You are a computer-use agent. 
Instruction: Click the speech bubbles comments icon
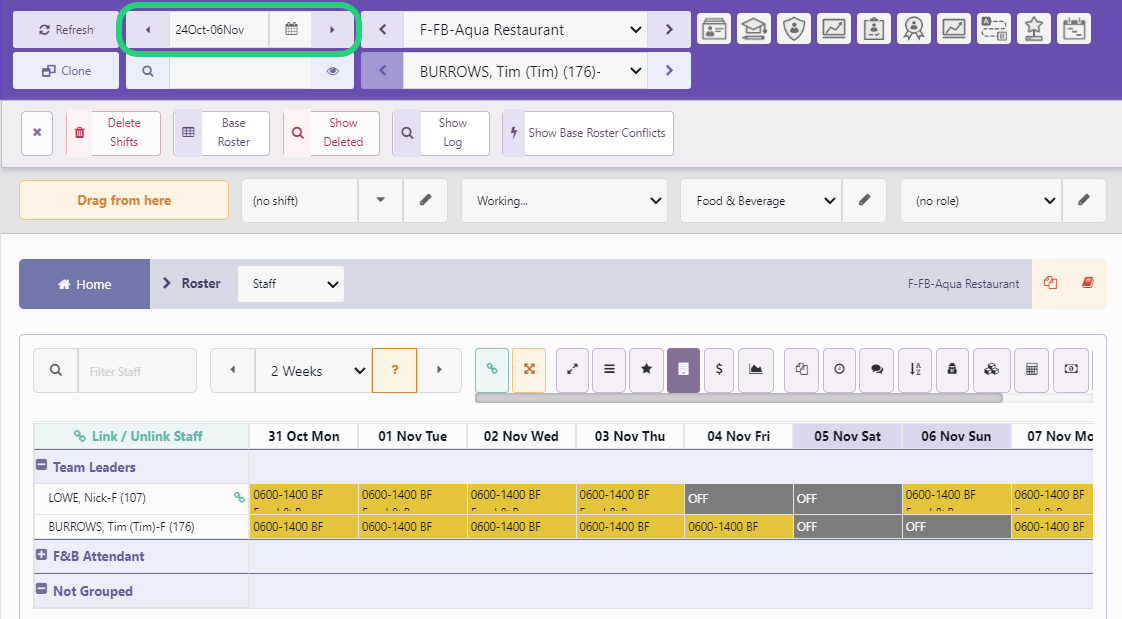(877, 369)
